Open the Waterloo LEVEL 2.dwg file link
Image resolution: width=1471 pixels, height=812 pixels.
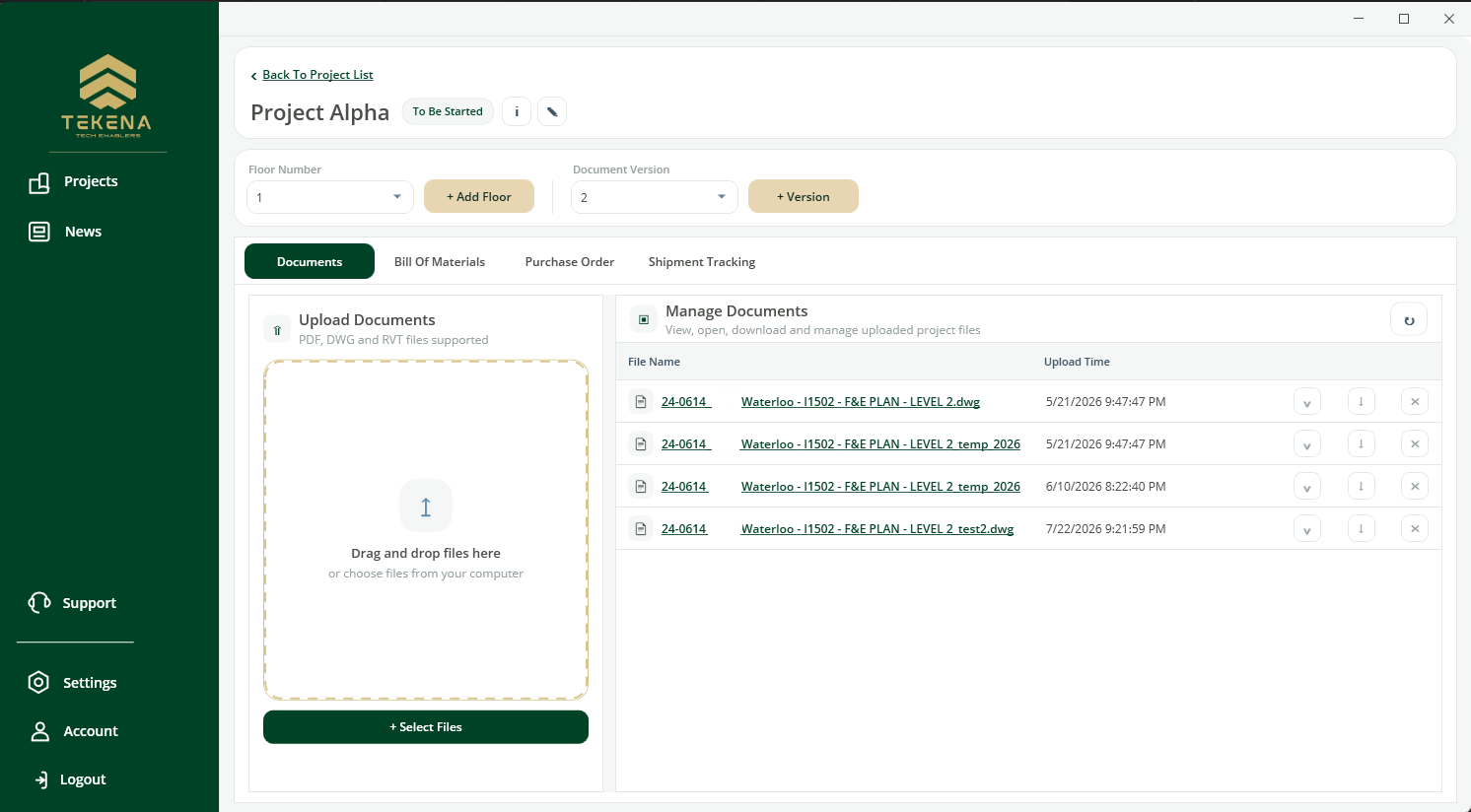[861, 402]
